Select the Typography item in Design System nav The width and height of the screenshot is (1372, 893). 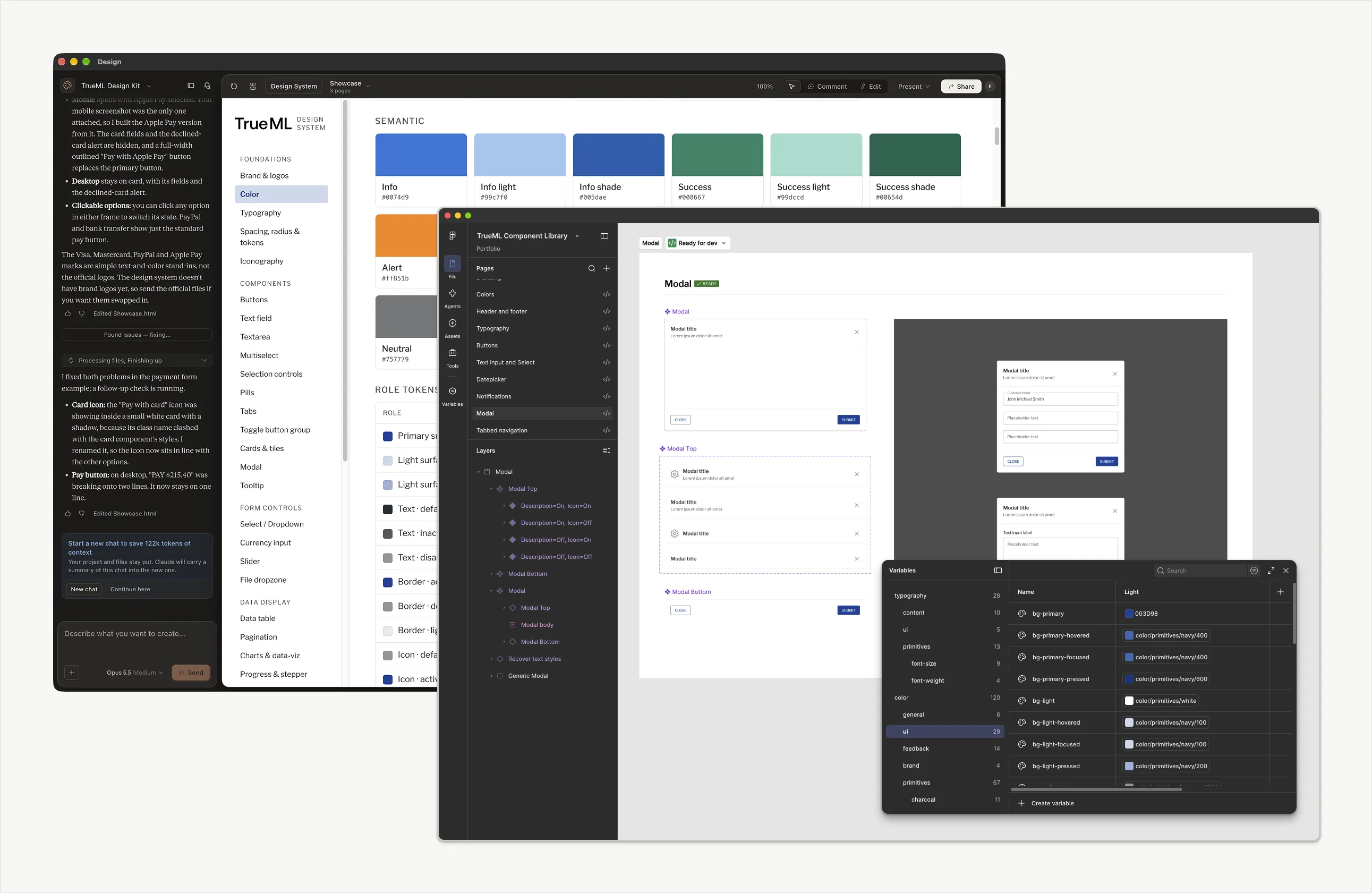click(x=261, y=212)
